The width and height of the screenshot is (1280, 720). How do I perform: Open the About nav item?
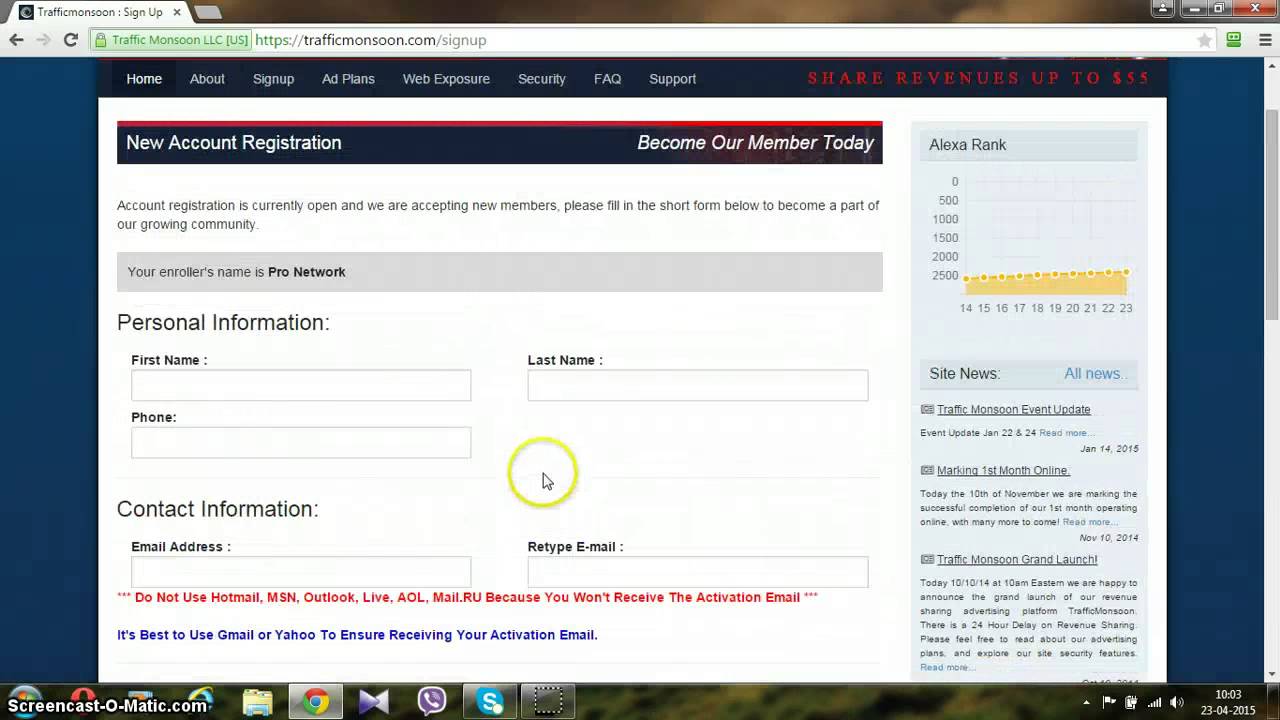[x=207, y=79]
